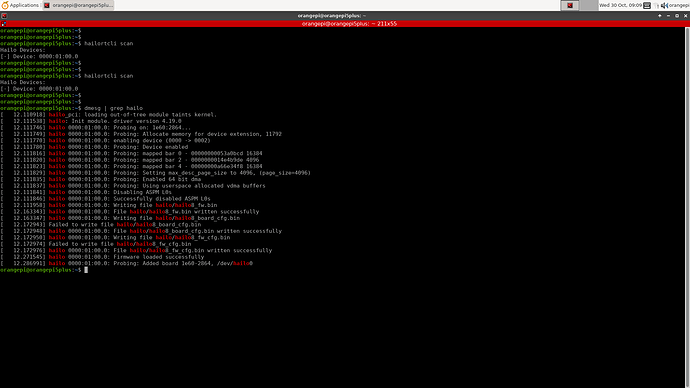Click the first 'hailortcli scan' command text
Screen dimensions: 690x388
(x=108, y=44)
